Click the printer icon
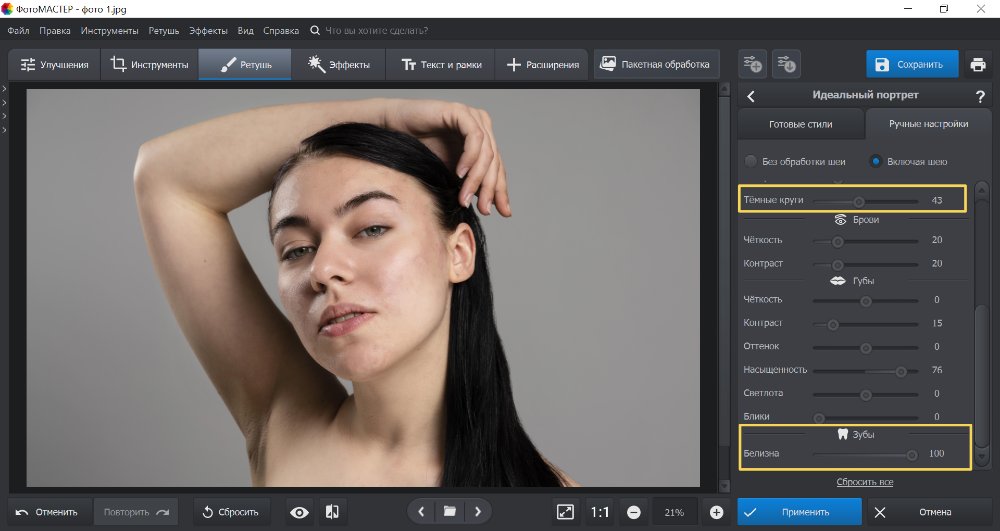 (x=977, y=65)
